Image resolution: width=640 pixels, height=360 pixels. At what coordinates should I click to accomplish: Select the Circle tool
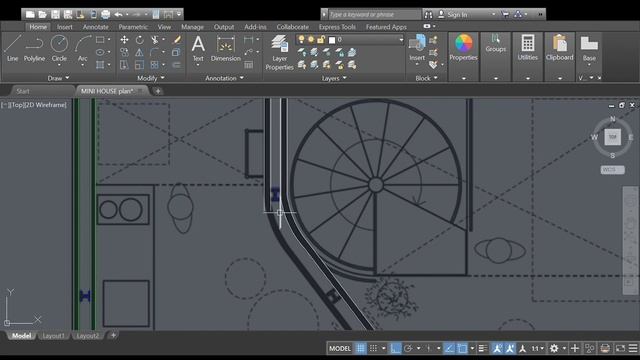coord(59,44)
